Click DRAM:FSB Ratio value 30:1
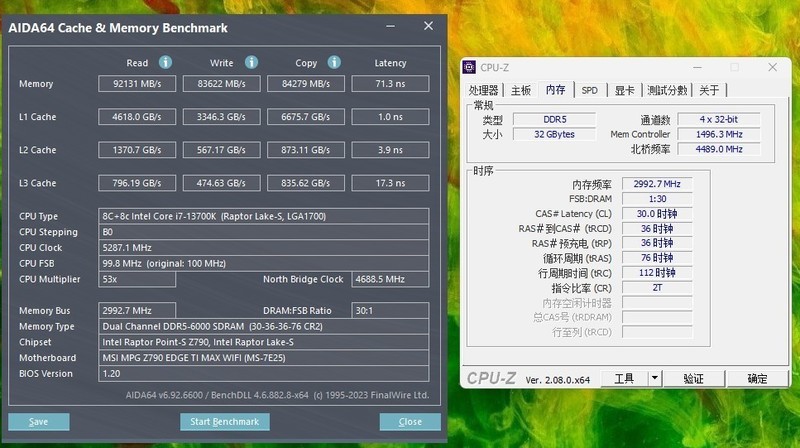Screen dimensions: 800x448 [390, 310]
